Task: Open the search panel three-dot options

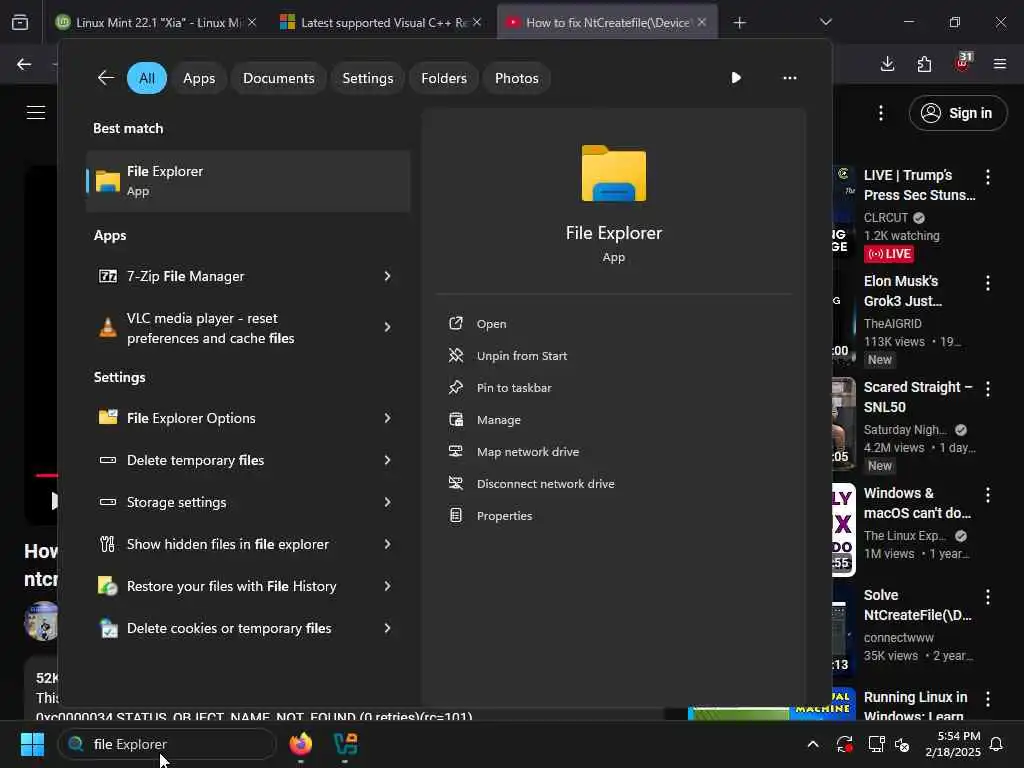Action: point(790,78)
